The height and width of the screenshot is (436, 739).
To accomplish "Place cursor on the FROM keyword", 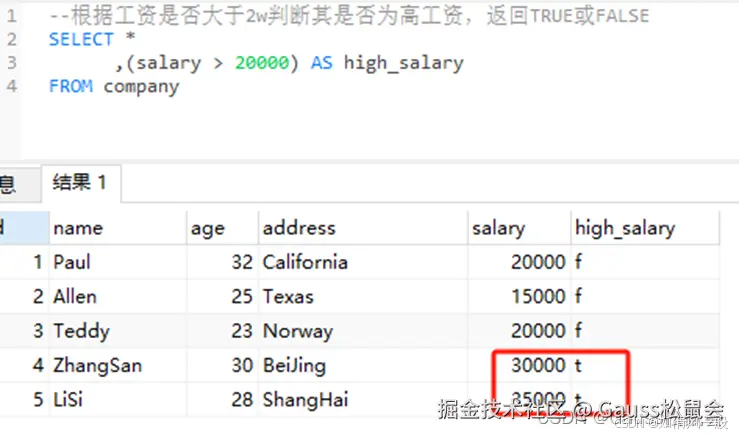I will pyautogui.click(x=71, y=86).
